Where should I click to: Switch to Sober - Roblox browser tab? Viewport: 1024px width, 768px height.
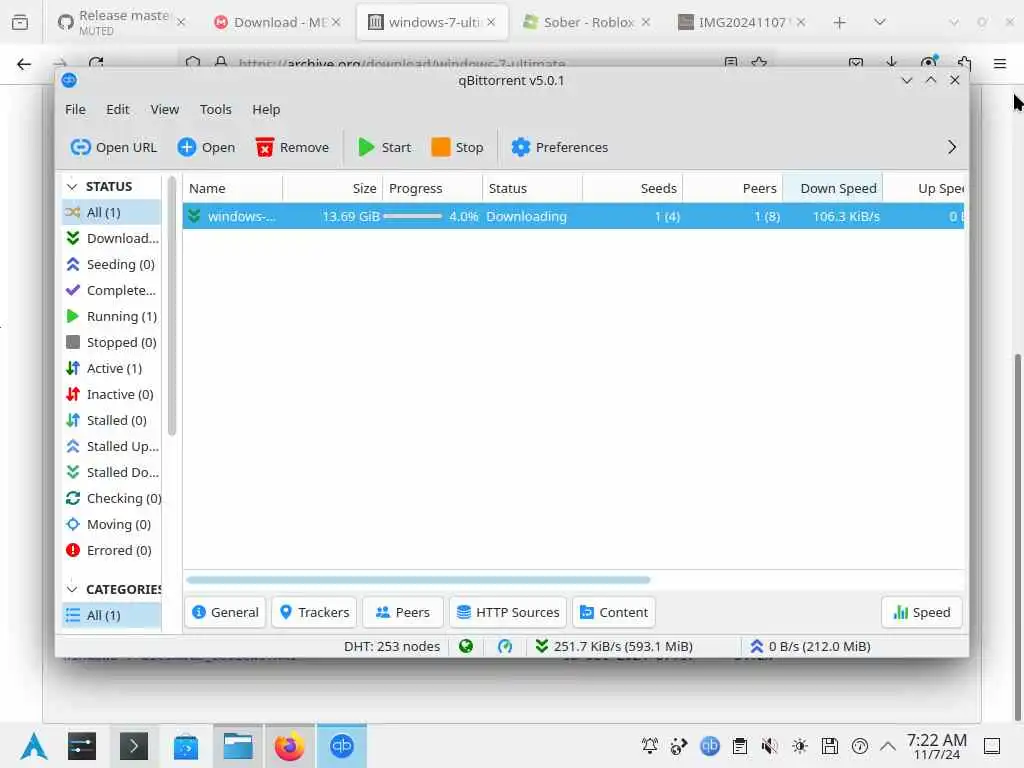586,22
